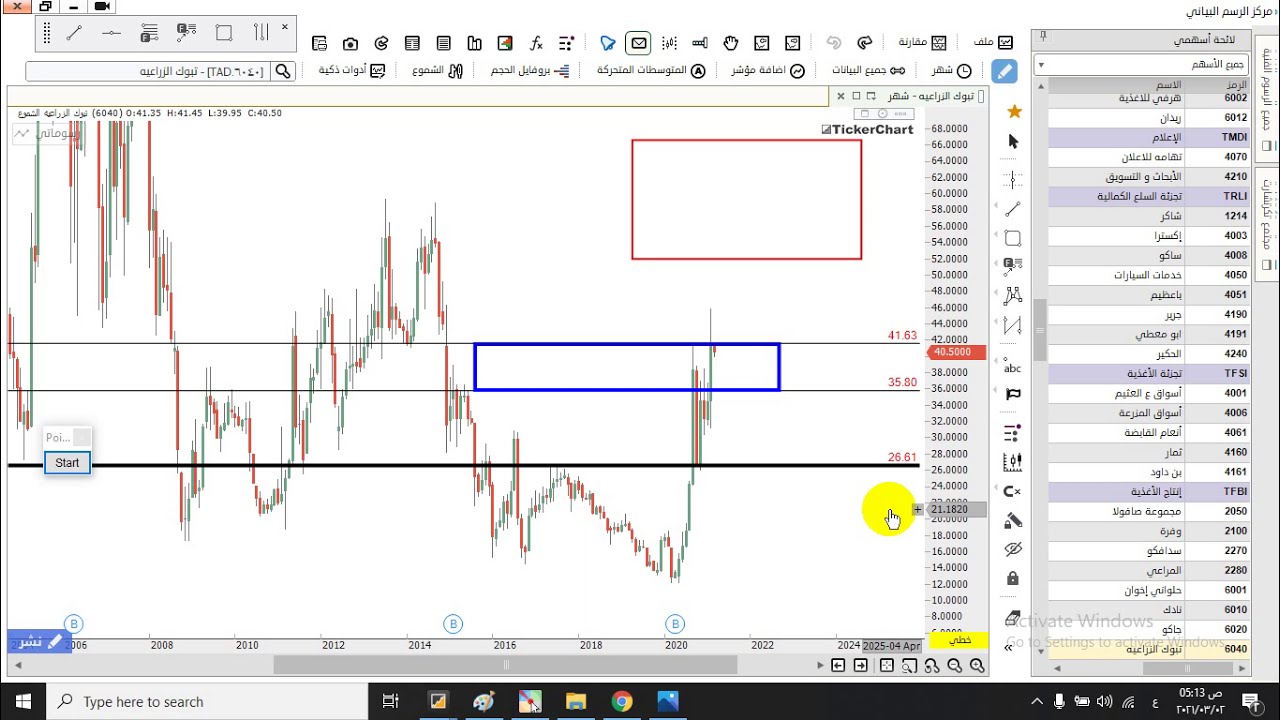The image size is (1280, 720).
Task: Select تبوك الزراعيه 6040 row in watchlist
Action: [x=1148, y=649]
